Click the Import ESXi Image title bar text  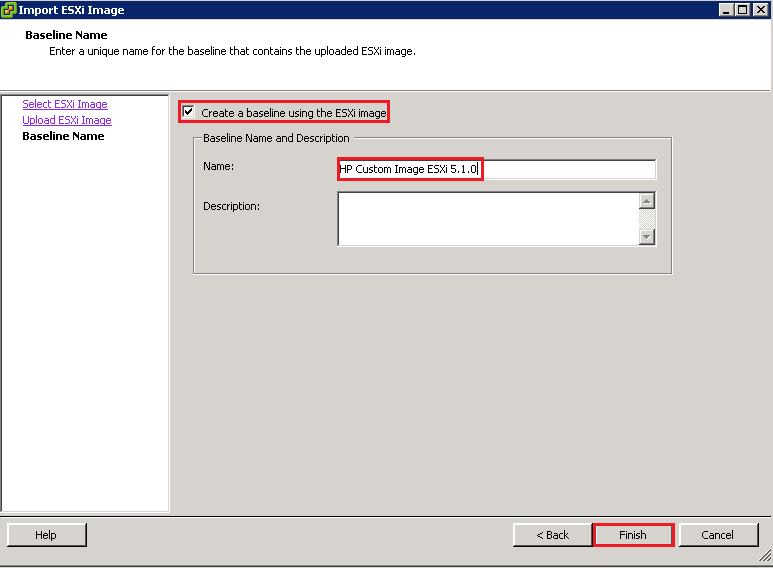tap(72, 10)
